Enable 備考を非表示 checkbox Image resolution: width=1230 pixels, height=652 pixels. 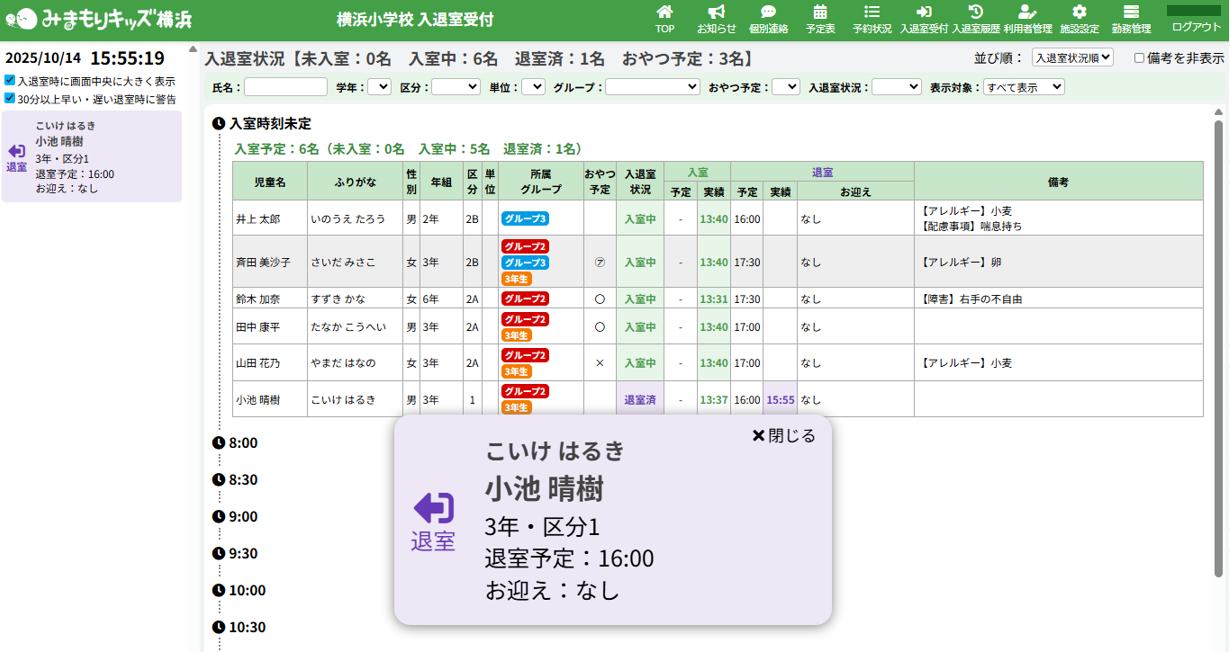1139,58
